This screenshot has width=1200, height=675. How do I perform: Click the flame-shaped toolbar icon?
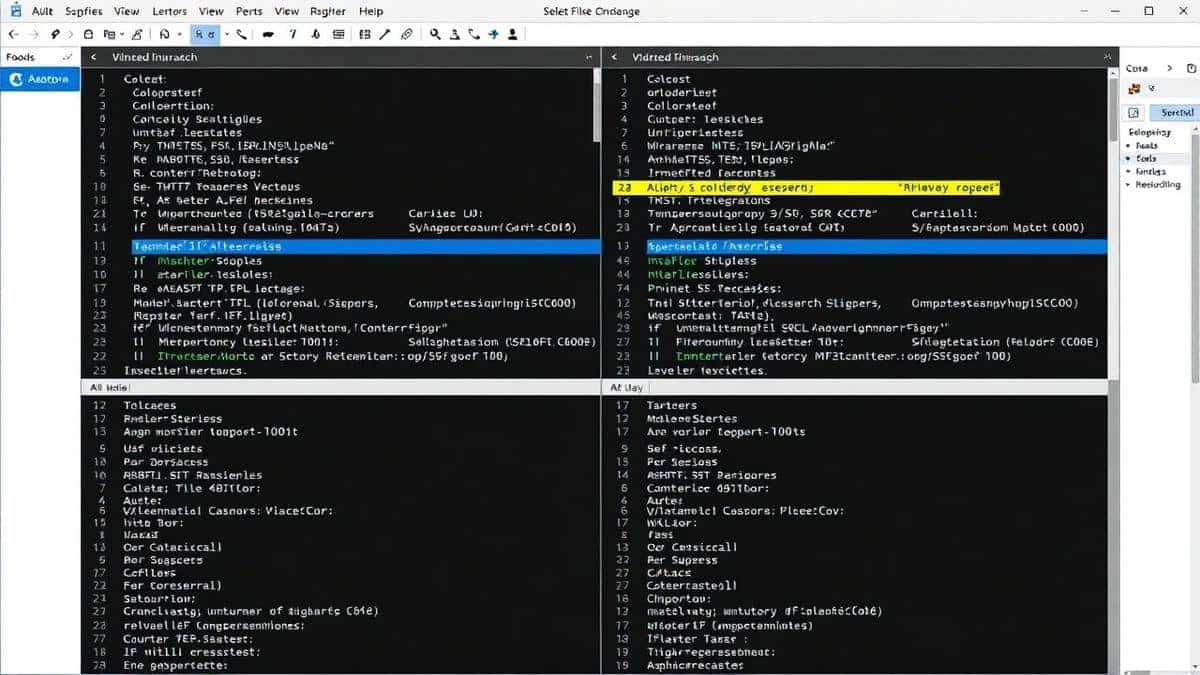[x=316, y=34]
